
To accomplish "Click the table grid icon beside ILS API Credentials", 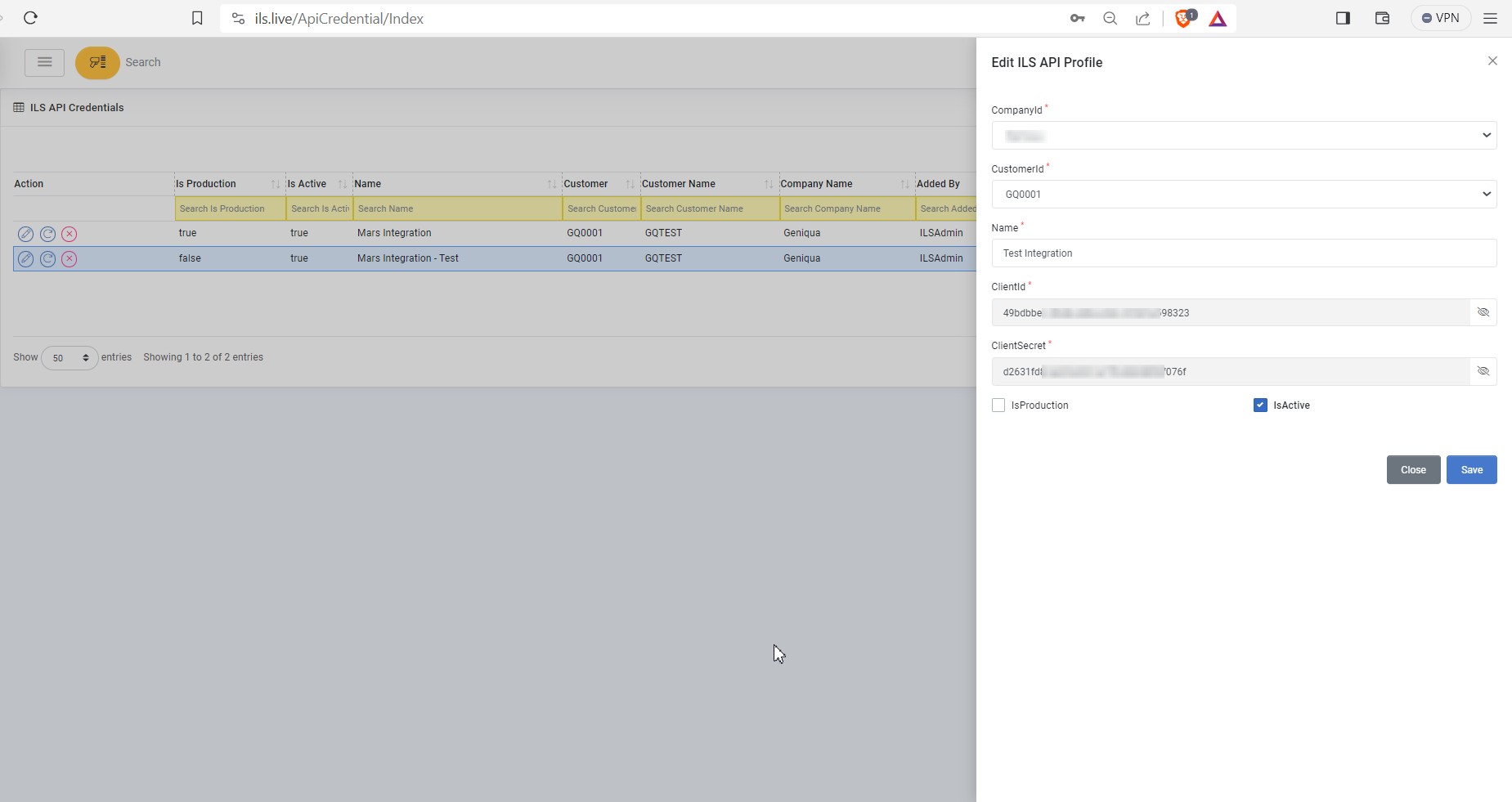I will pos(17,107).
